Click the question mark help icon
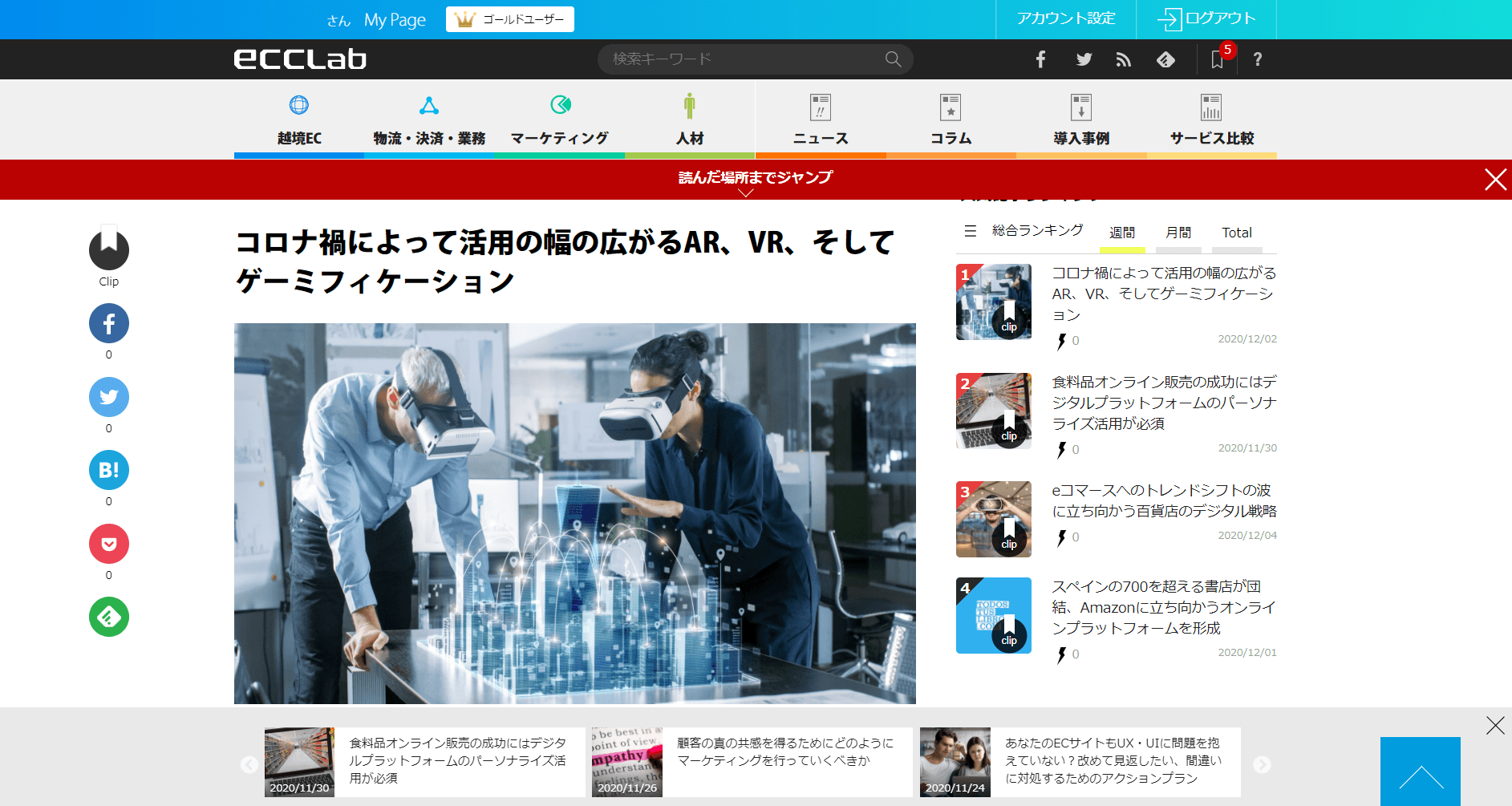Screen dimensions: 1512x806 point(1258,59)
